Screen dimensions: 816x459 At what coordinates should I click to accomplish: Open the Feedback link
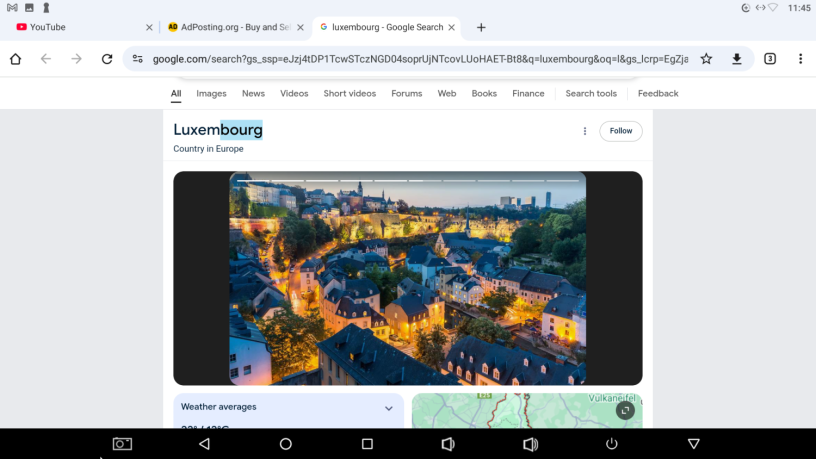pyautogui.click(x=658, y=94)
